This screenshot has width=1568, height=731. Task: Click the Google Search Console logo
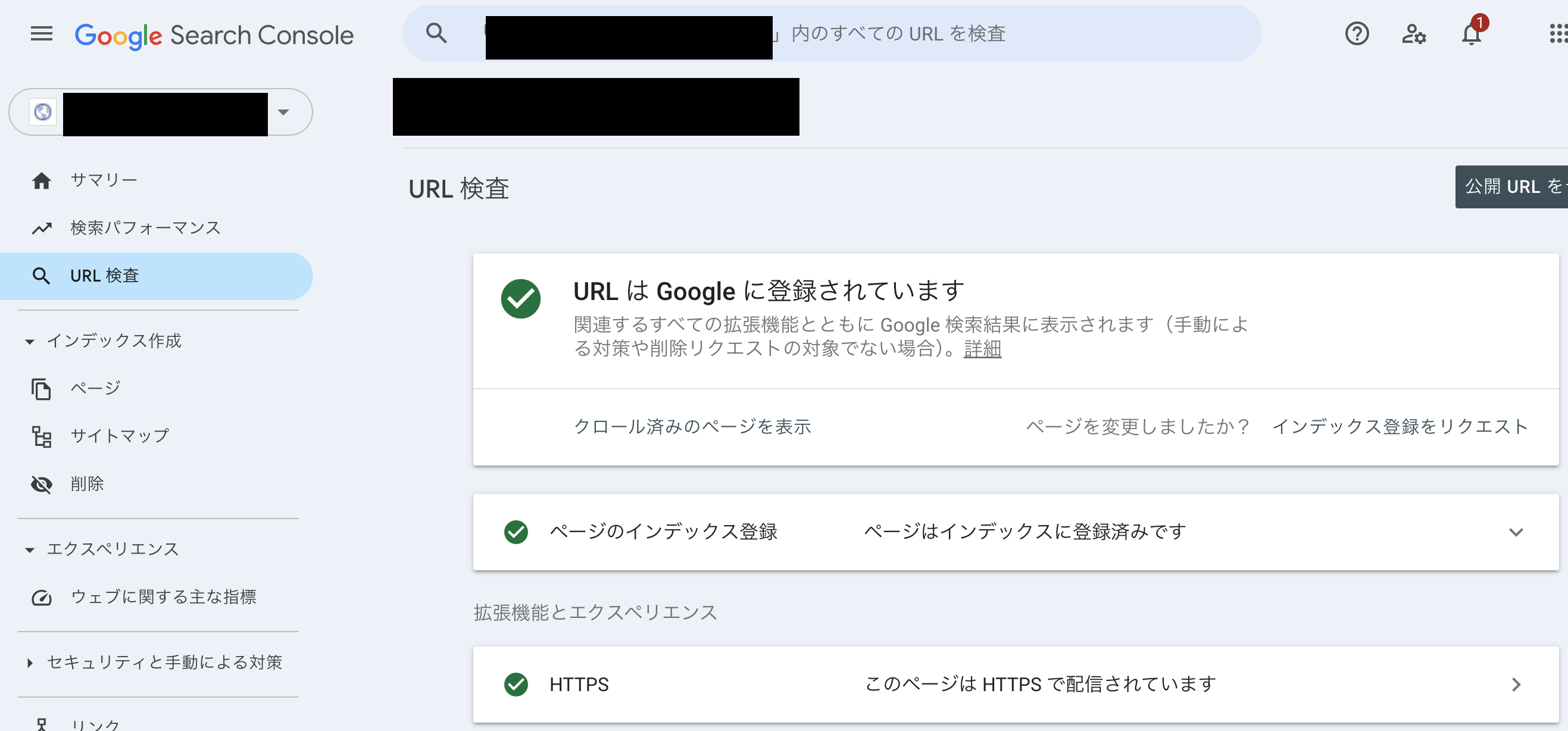pyautogui.click(x=214, y=35)
